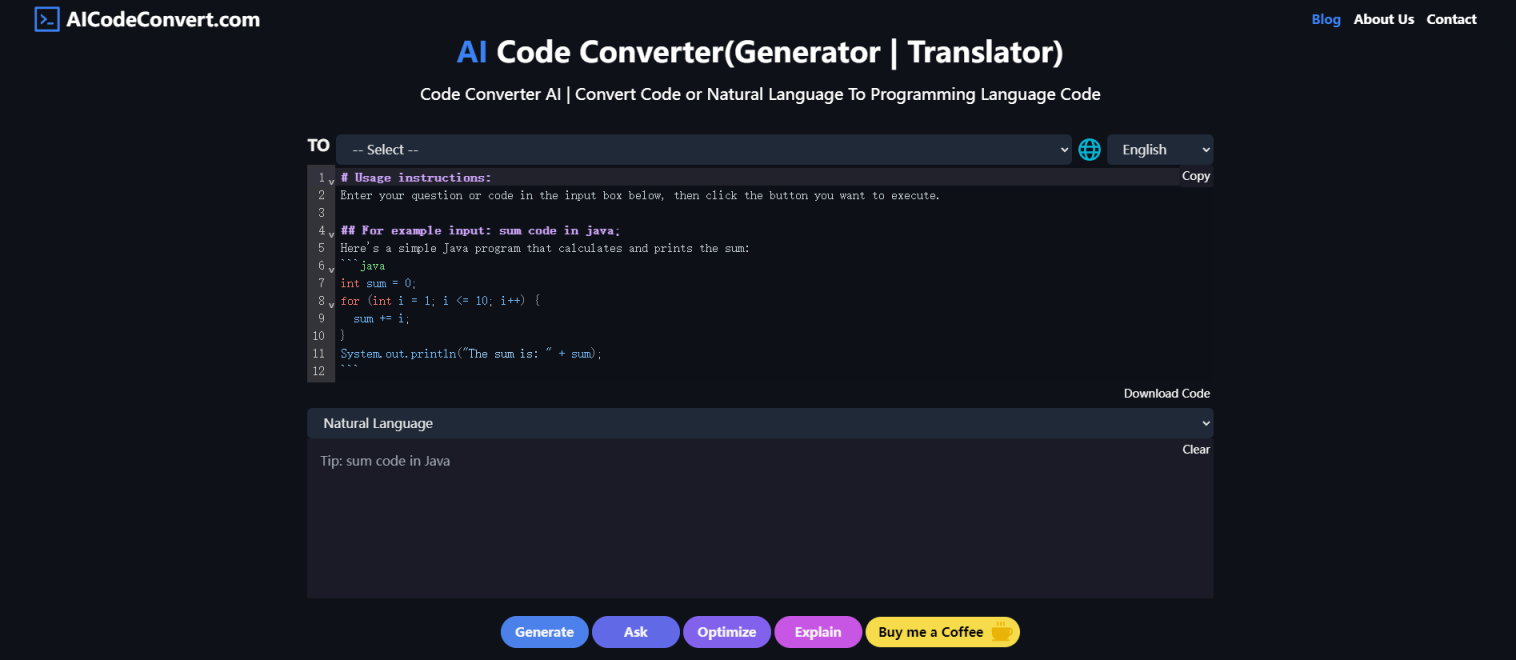The height and width of the screenshot is (660, 1516).
Task: Clear the input text area
Action: [1196, 449]
